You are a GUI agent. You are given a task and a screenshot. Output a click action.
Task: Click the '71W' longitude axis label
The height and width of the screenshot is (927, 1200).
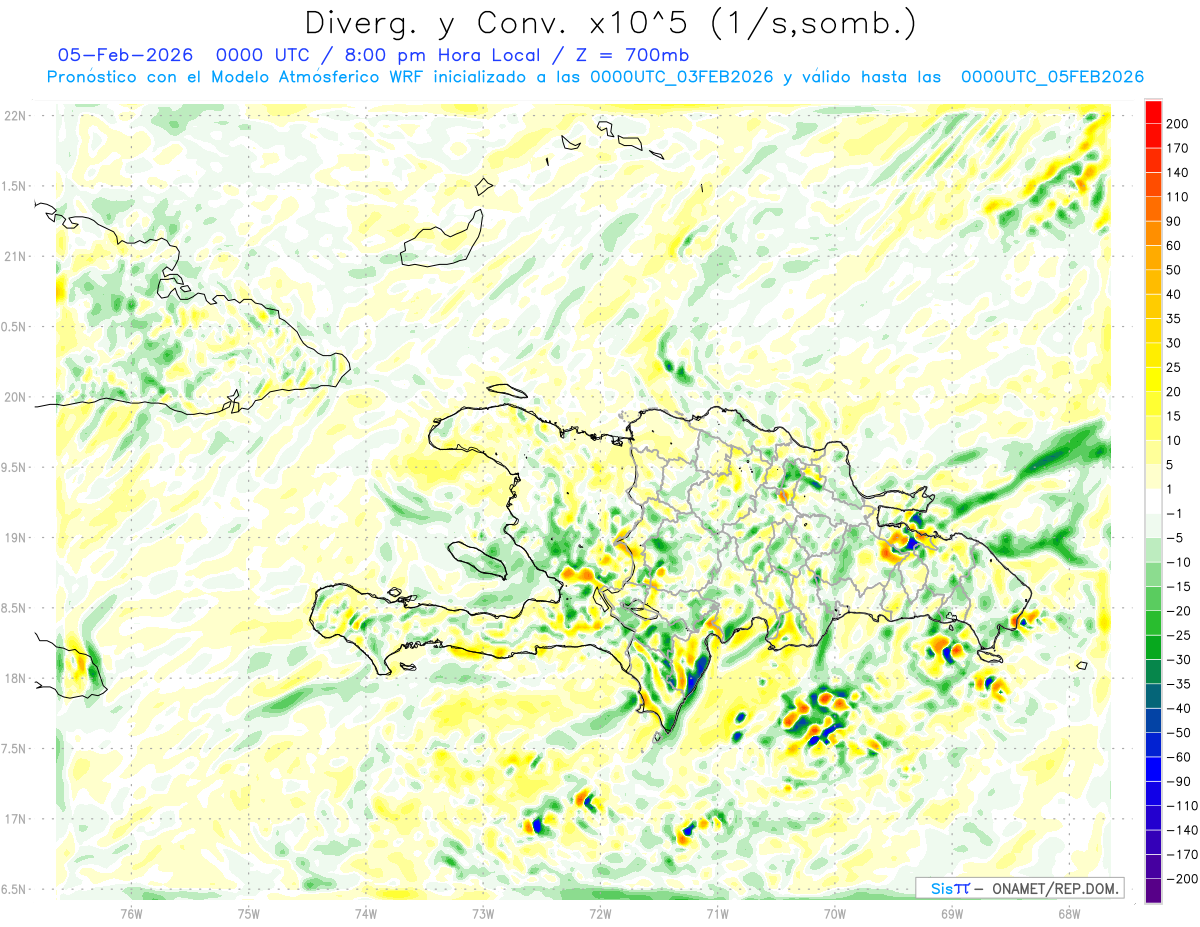717,913
